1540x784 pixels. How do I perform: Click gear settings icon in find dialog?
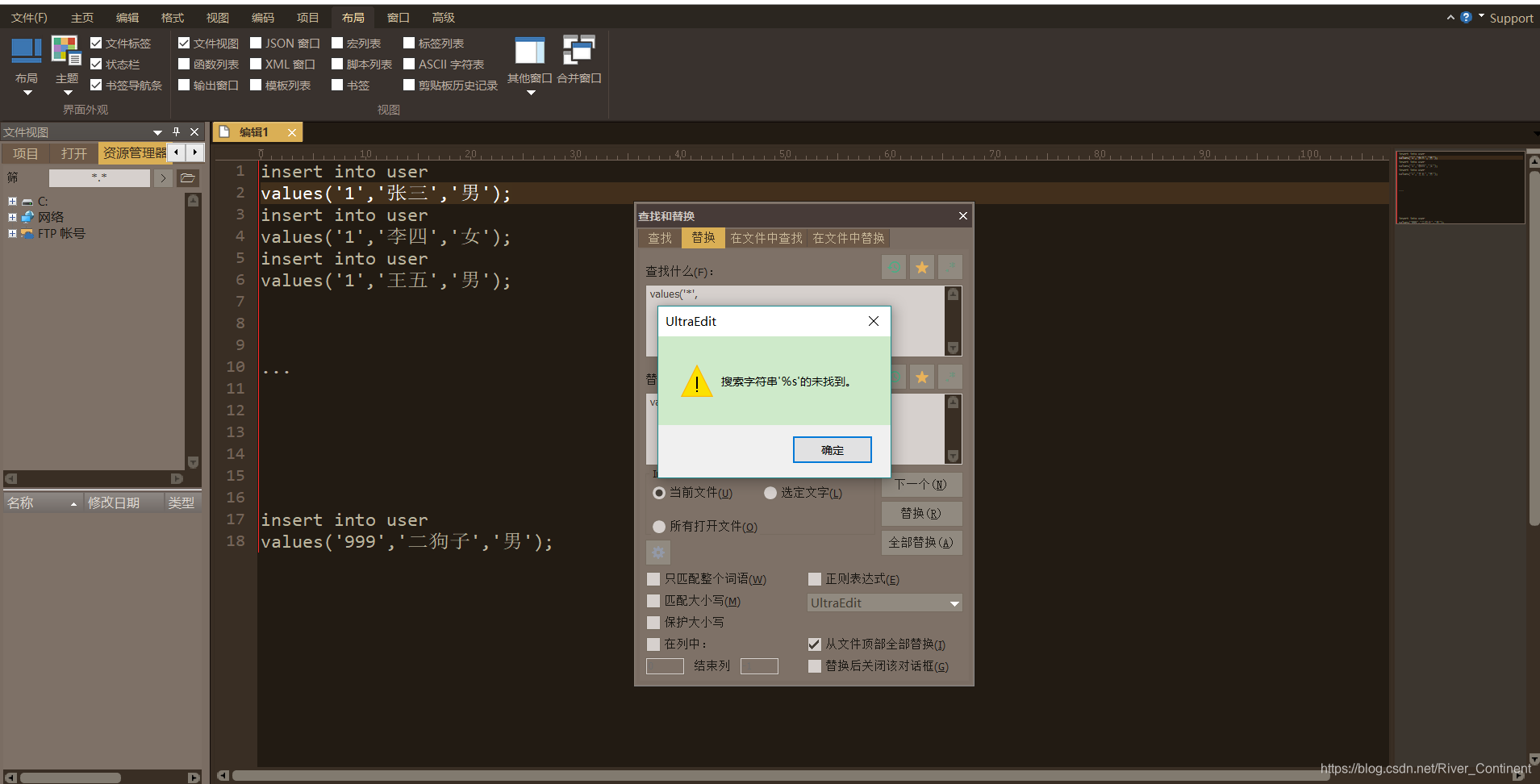658,553
